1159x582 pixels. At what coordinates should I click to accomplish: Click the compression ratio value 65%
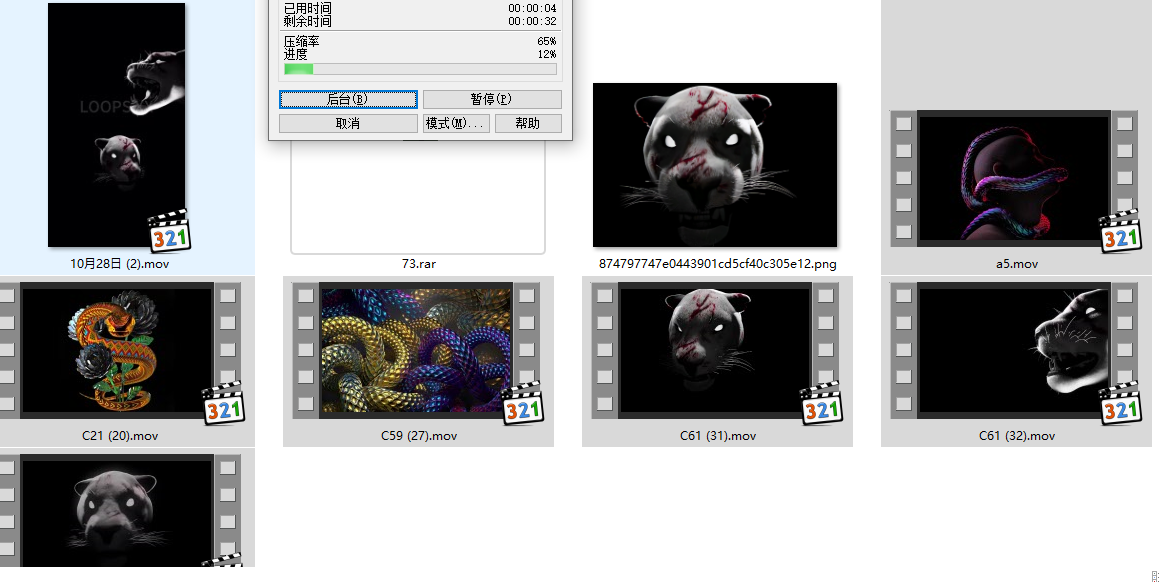[546, 41]
